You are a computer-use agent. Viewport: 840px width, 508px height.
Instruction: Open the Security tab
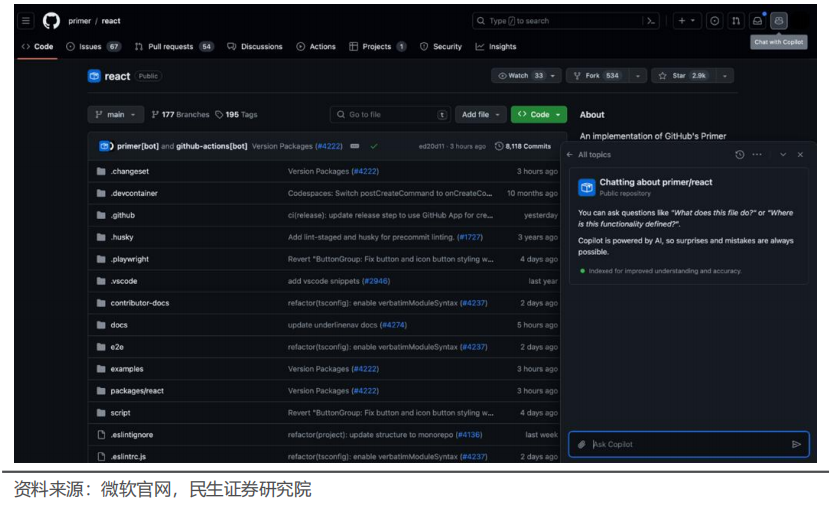click(441, 47)
